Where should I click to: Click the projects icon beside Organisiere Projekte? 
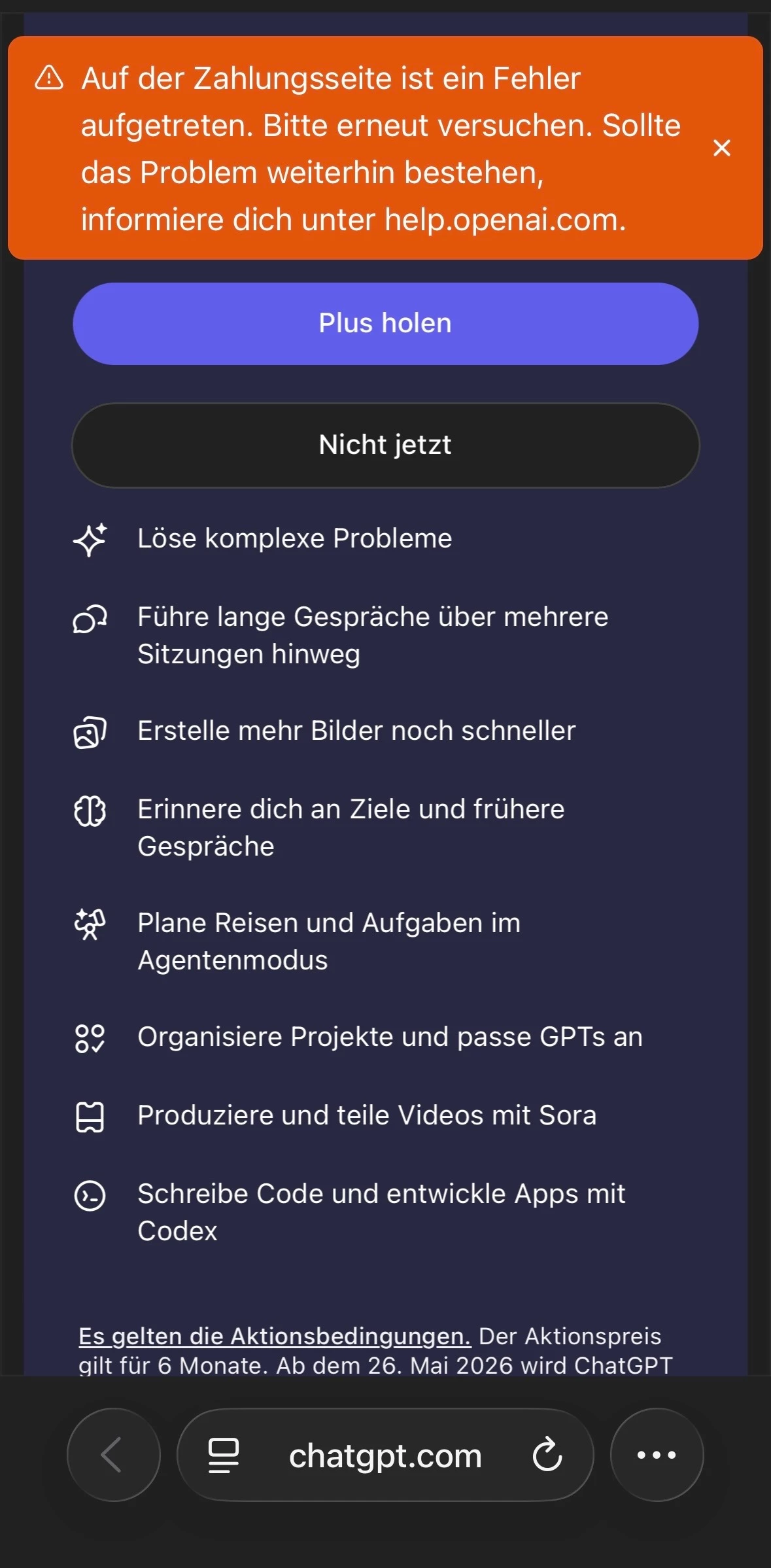click(90, 1038)
